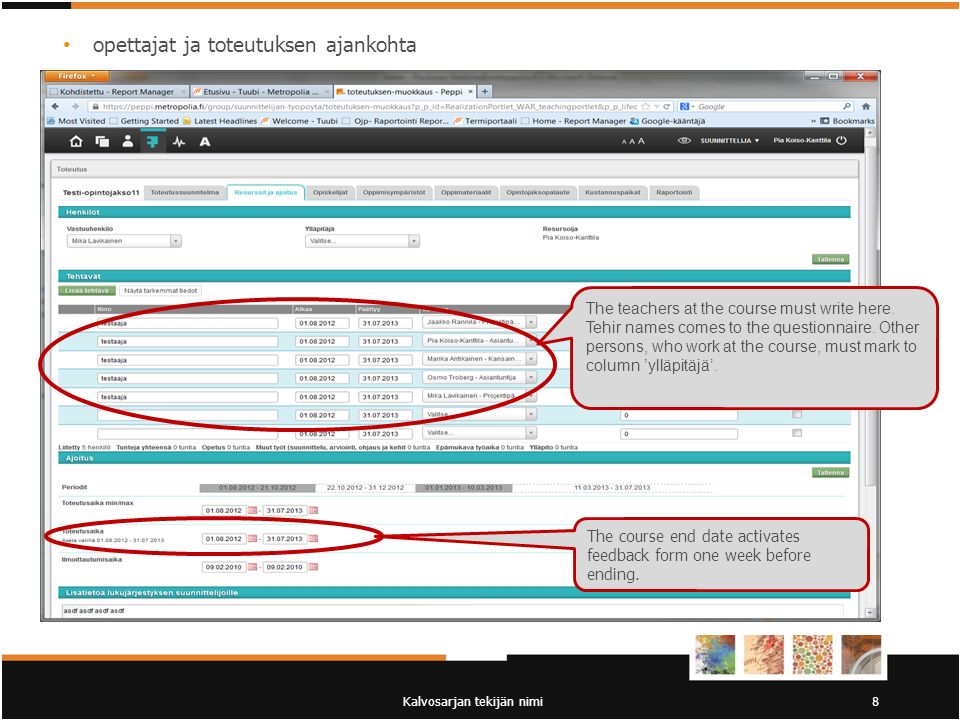Switch to the Opiskelijat tab
The image size is (960, 720).
click(x=330, y=192)
